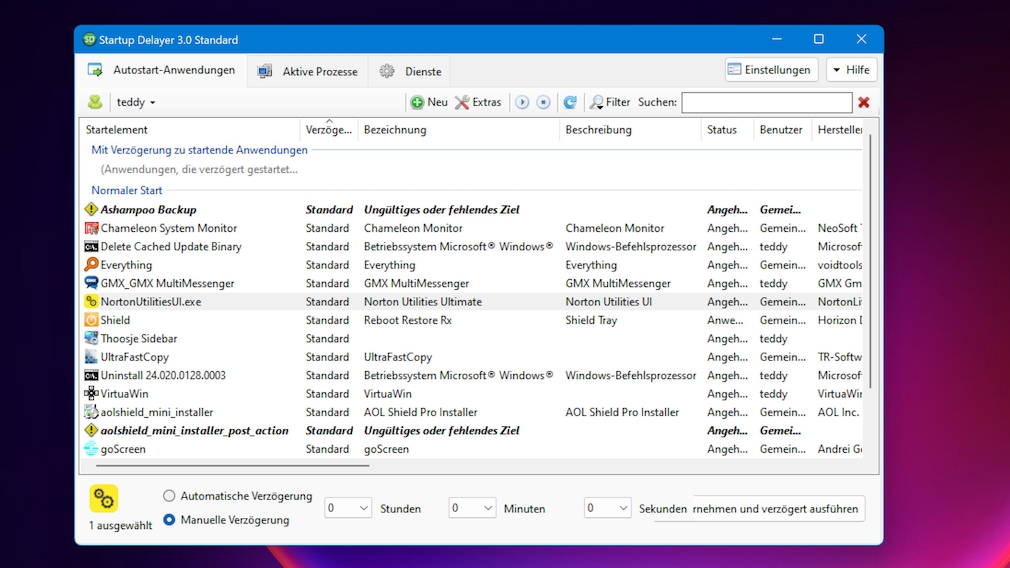This screenshot has height=568, width=1010.
Task: Click the Everything magnifier icon
Action: 91,265
